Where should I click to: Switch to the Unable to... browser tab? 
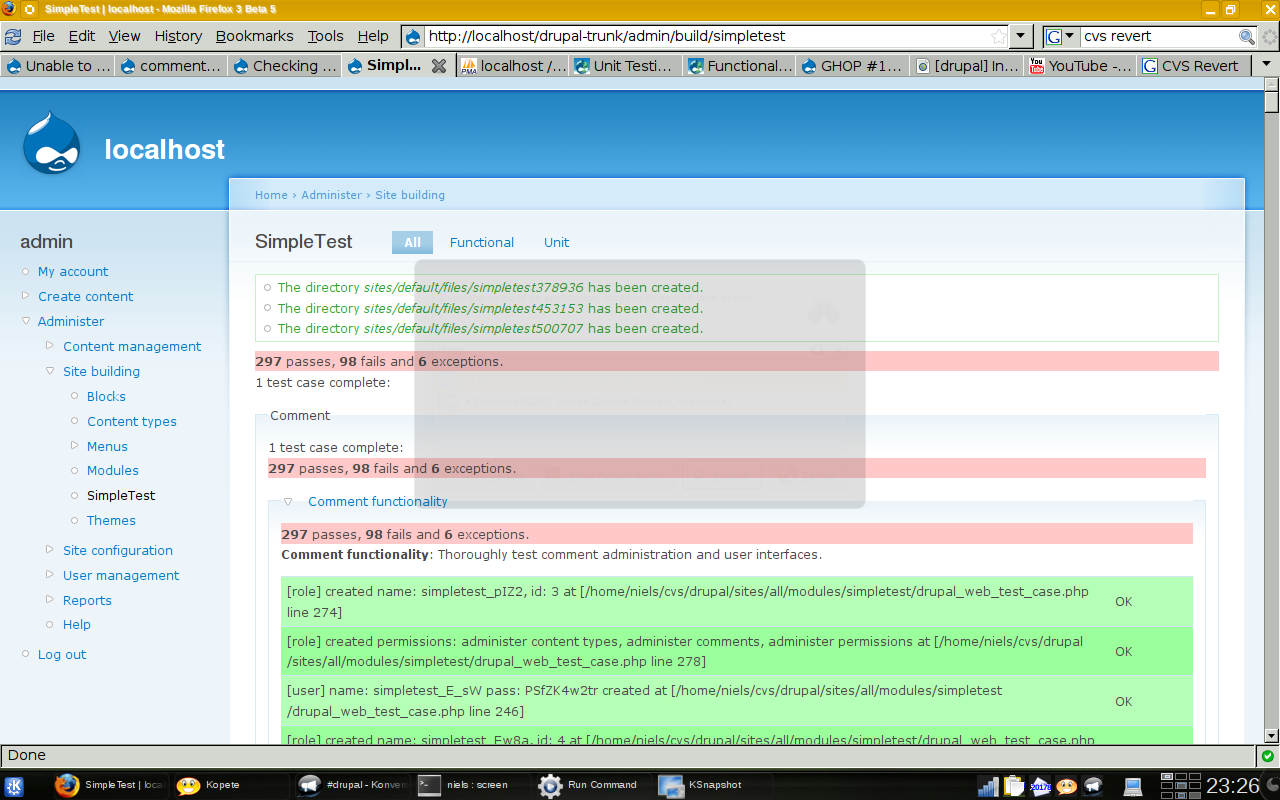pyautogui.click(x=58, y=66)
